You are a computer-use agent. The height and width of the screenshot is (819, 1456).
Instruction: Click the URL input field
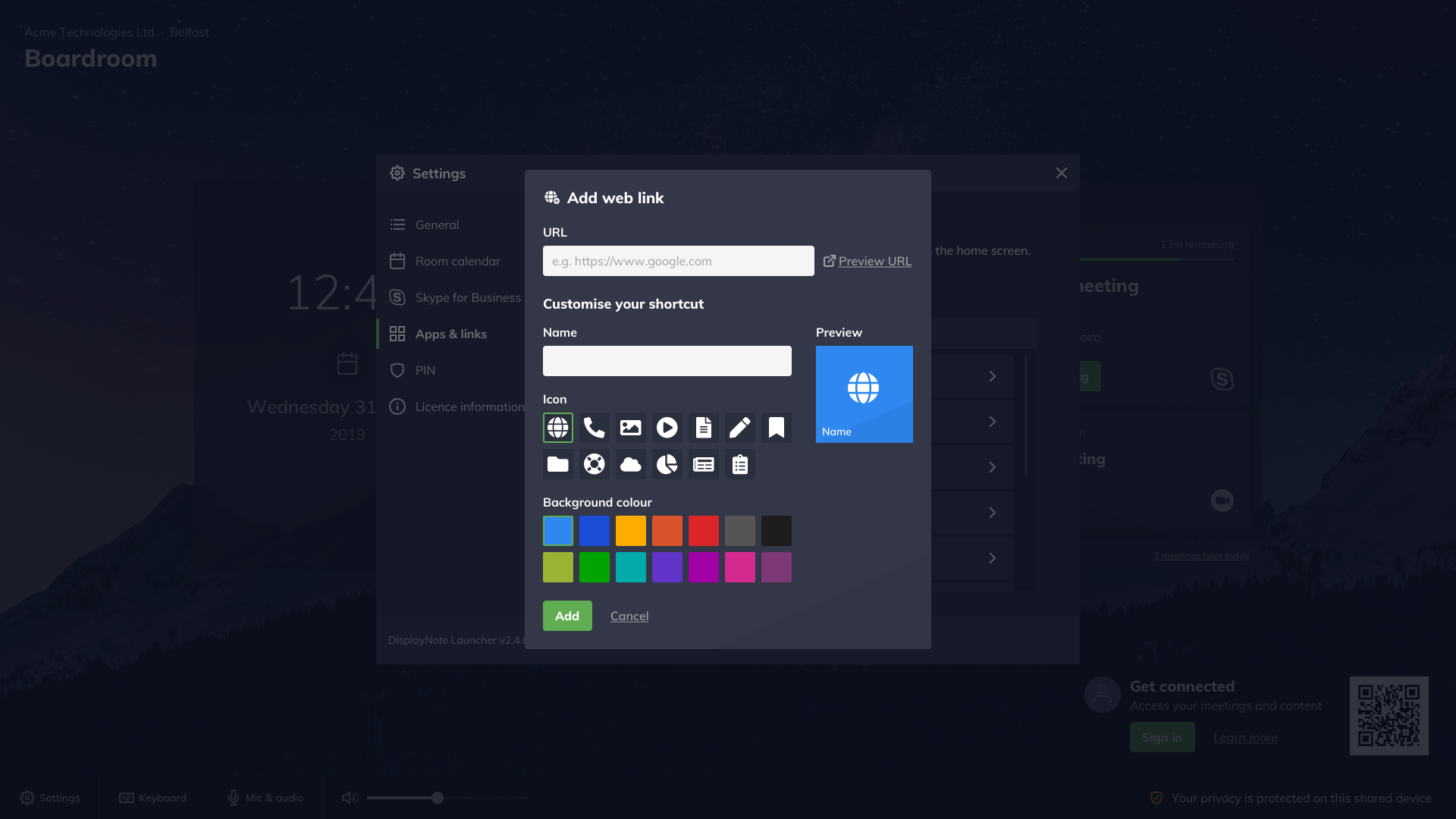(678, 260)
